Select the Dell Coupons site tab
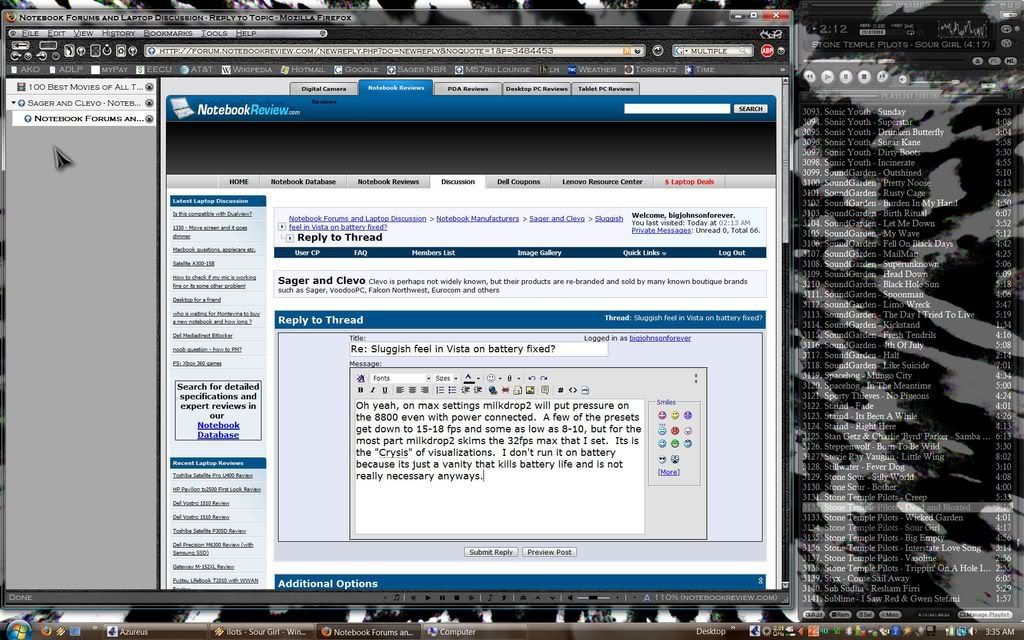The image size is (1024, 640). (519, 182)
